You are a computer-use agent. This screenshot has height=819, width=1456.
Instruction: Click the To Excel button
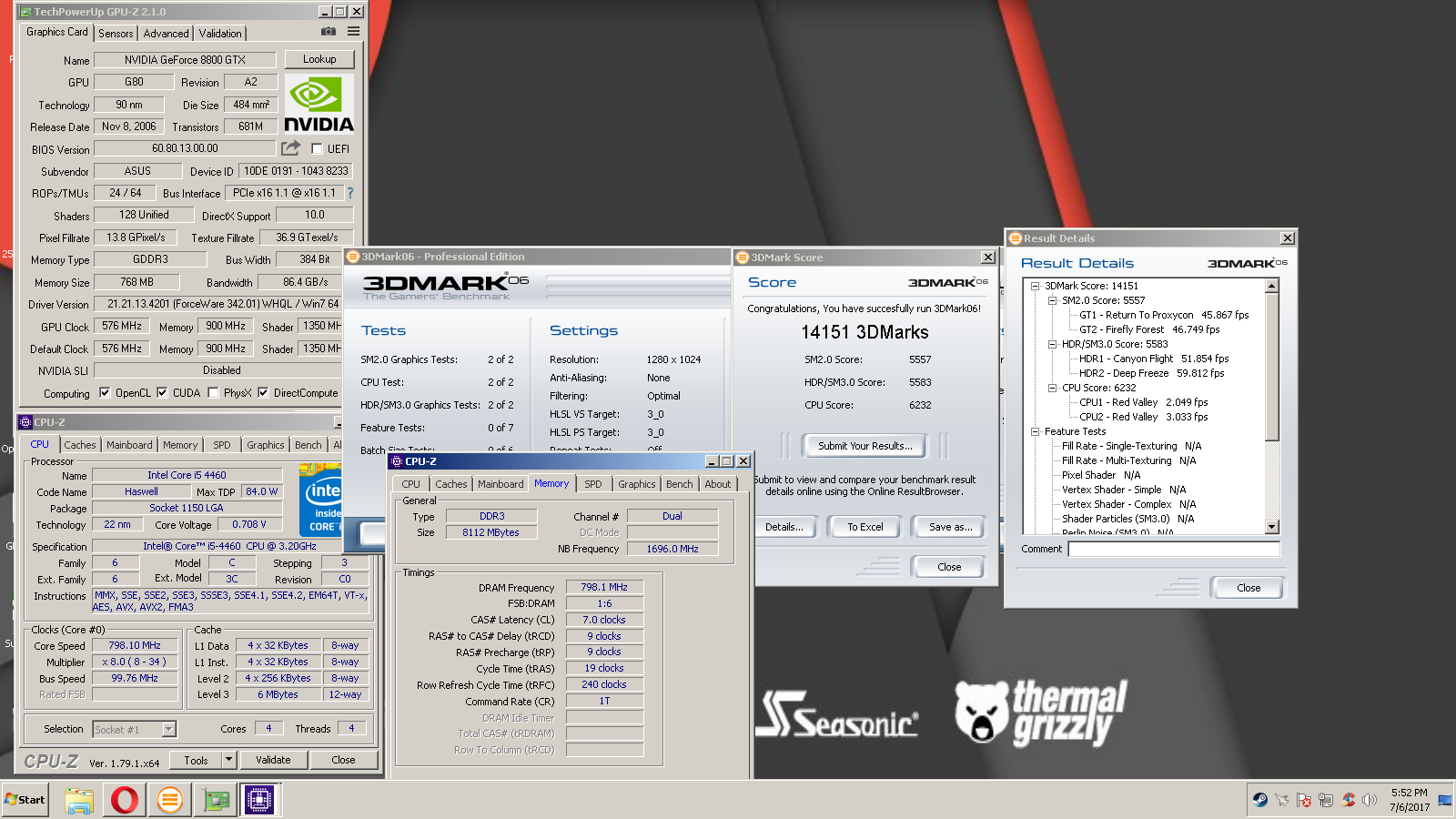coord(865,527)
